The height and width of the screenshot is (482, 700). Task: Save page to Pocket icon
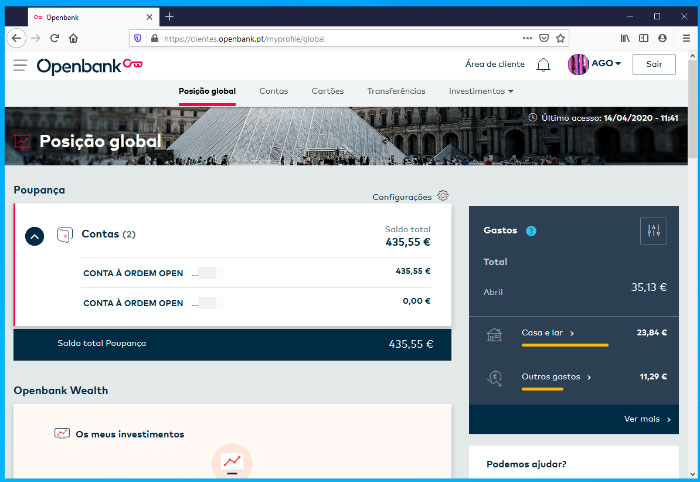pyautogui.click(x=544, y=38)
